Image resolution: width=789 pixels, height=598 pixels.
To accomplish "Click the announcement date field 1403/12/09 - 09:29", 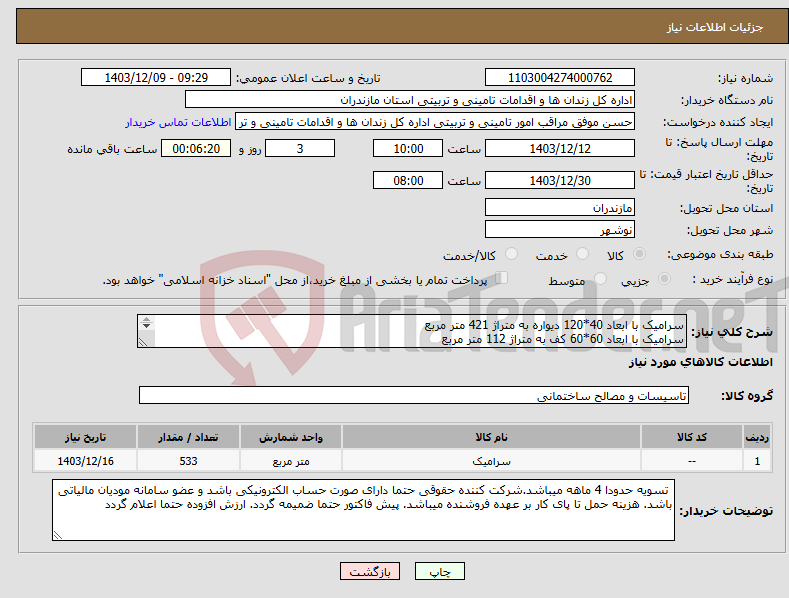I will pyautogui.click(x=156, y=78).
